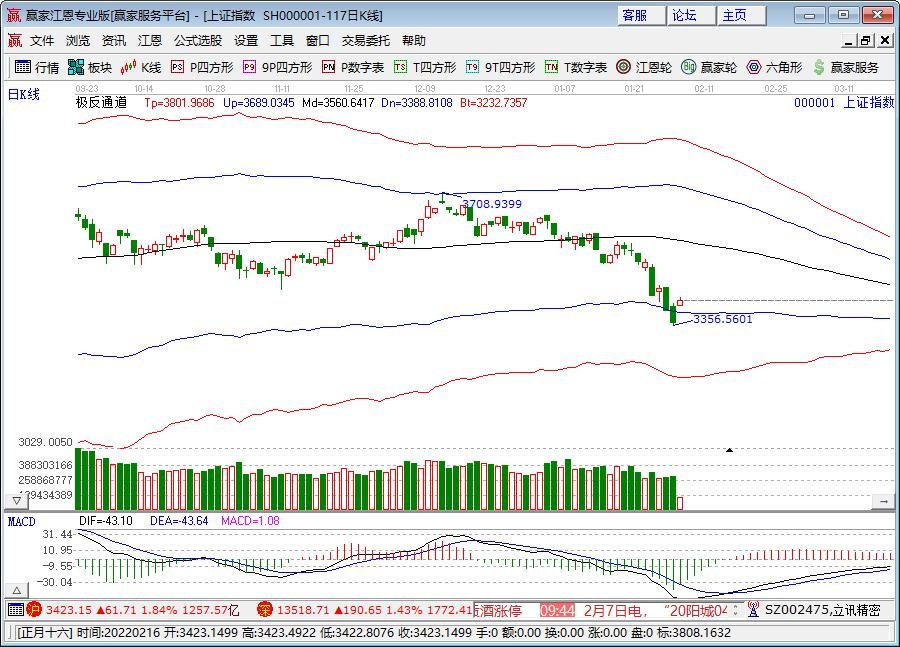The height and width of the screenshot is (647, 900).
Task: Click the signal tower icon beside SZ002475
Action: coord(753,609)
